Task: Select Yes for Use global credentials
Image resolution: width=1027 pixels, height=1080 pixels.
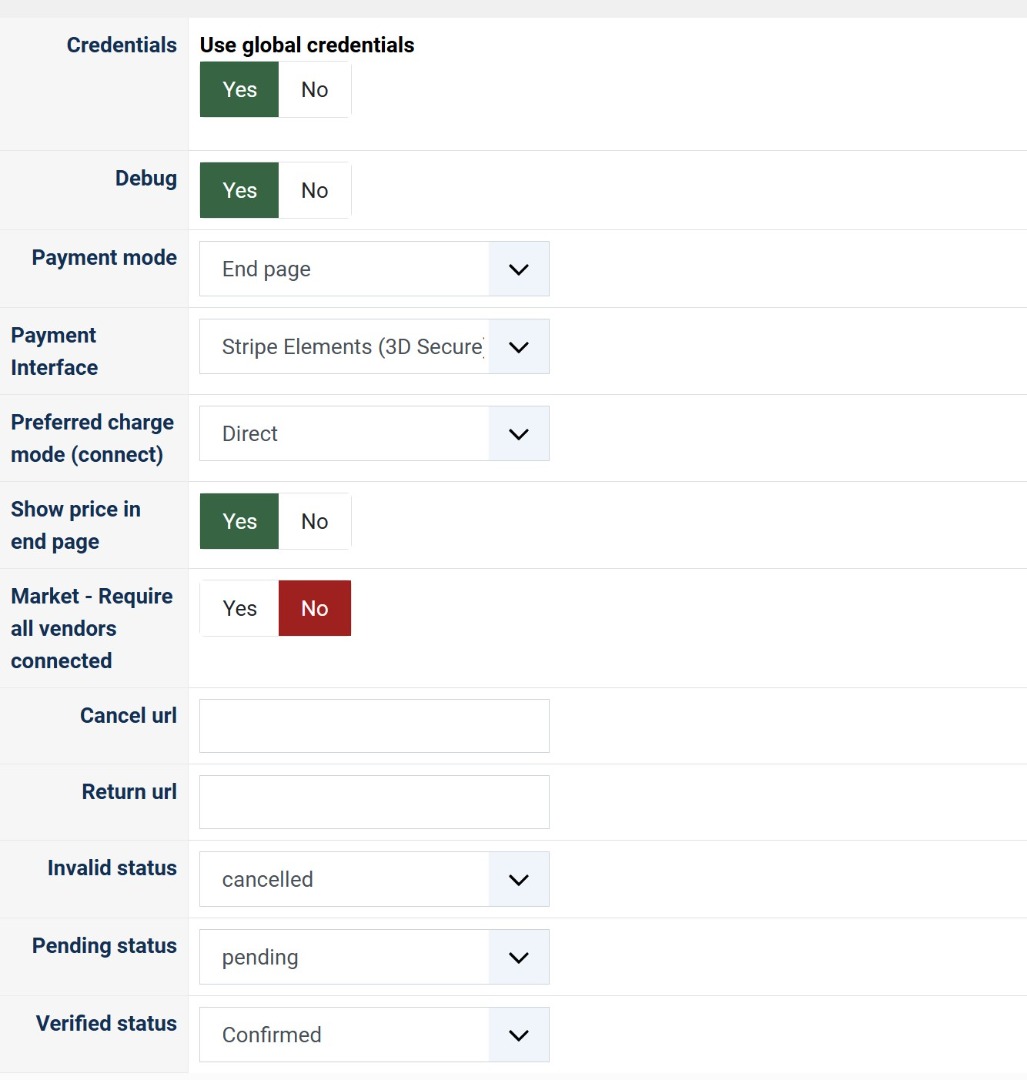Action: [239, 90]
